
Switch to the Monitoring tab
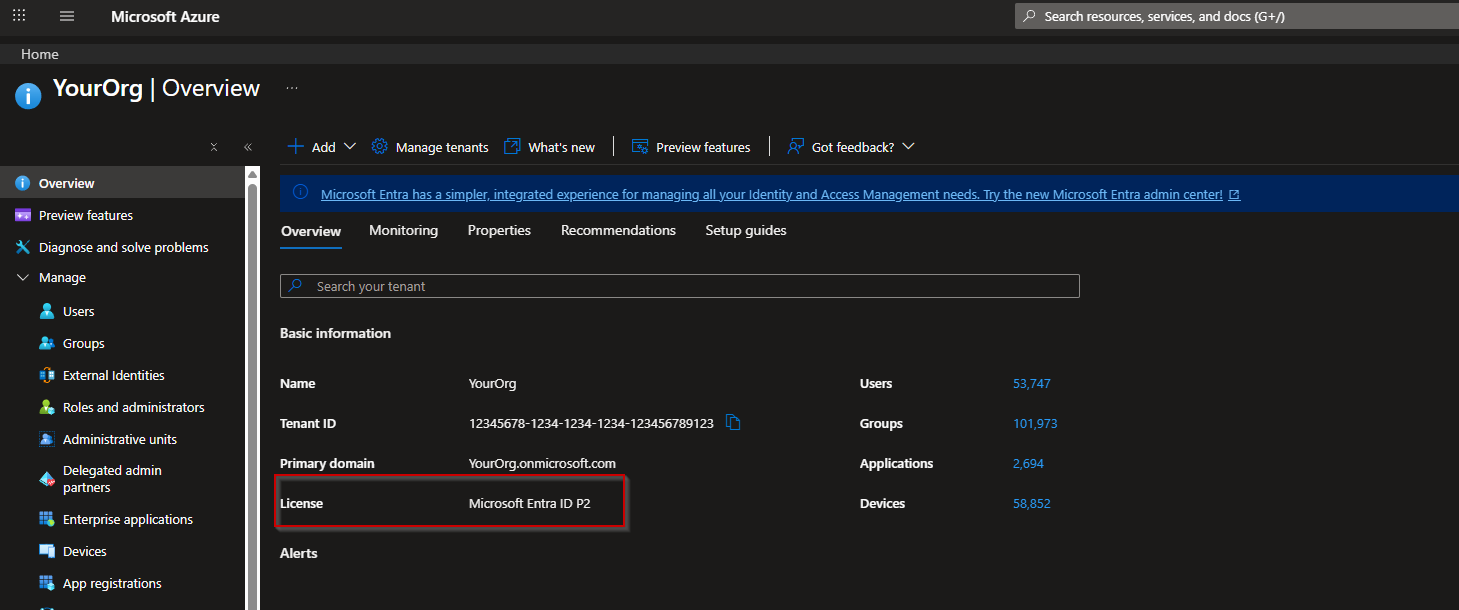tap(403, 230)
